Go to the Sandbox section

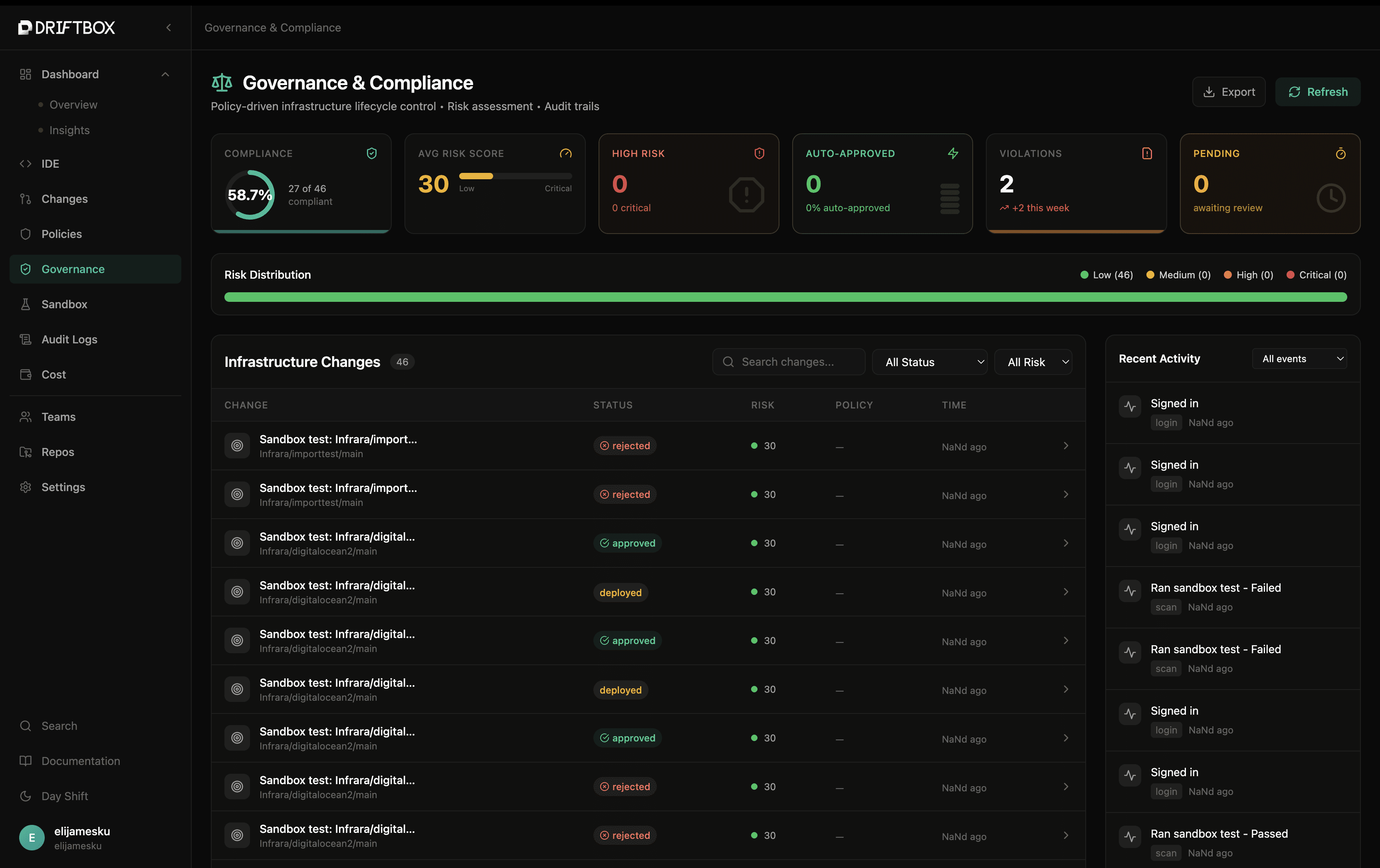(64, 304)
